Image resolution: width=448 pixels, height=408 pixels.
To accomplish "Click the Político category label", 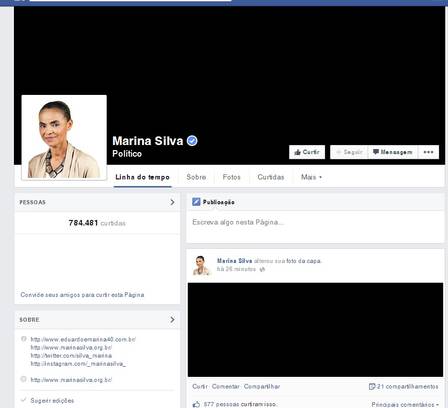I will (127, 154).
